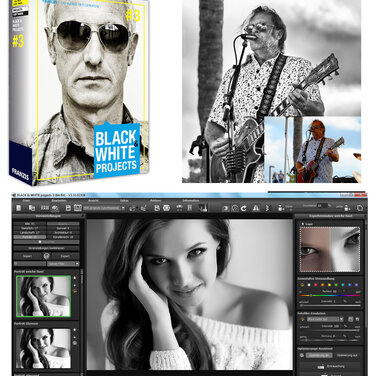The height and width of the screenshot is (376, 376).
Task: Open the Bearbeiten menu
Action: 59,201
